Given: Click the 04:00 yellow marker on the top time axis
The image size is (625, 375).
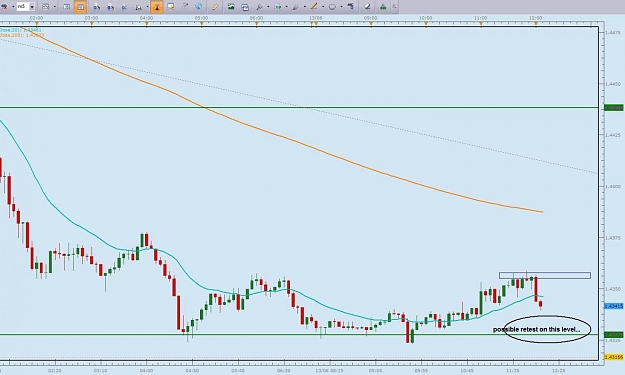Looking at the screenshot, I should 146,24.
